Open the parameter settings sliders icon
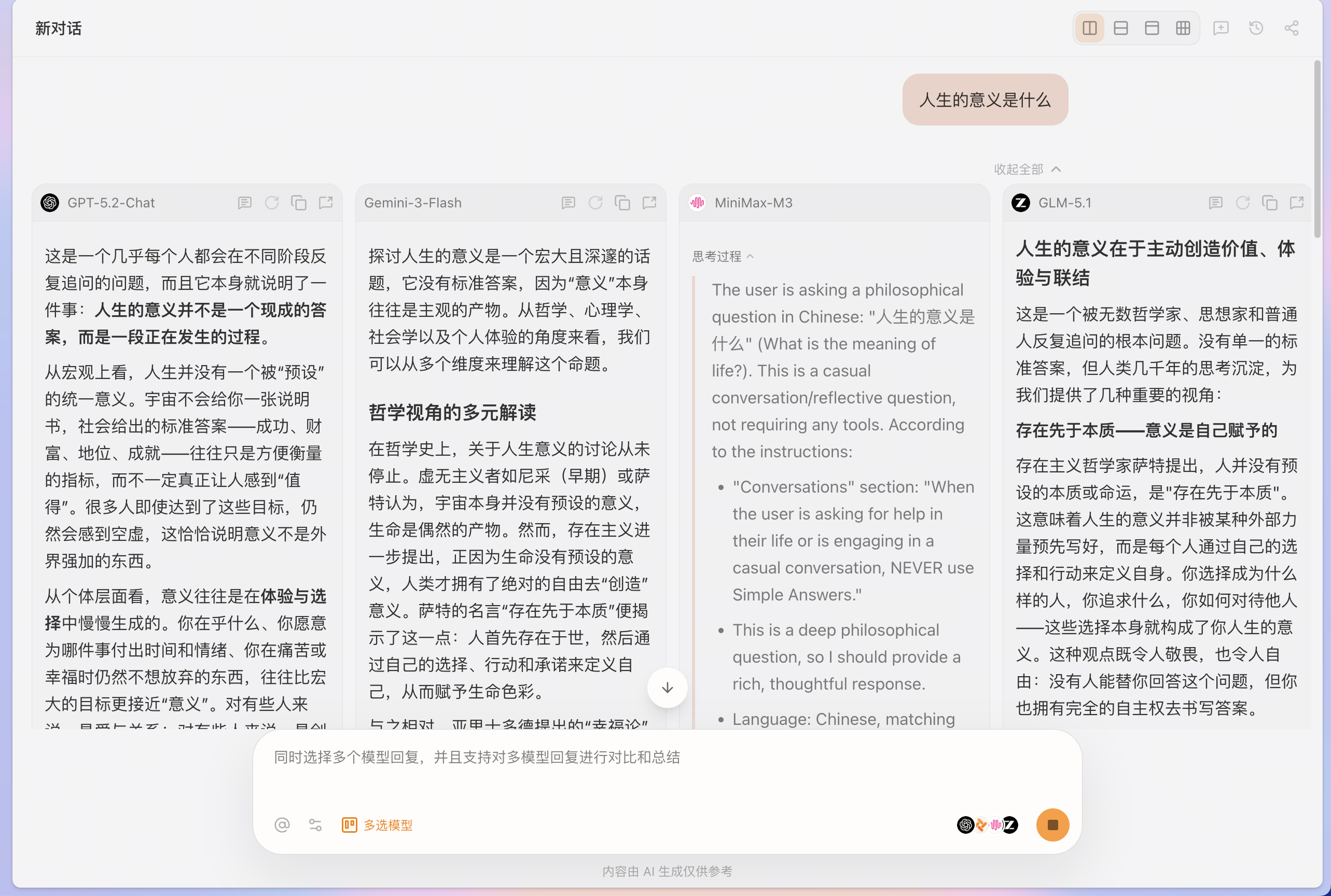Viewport: 1331px width, 896px height. [x=315, y=824]
